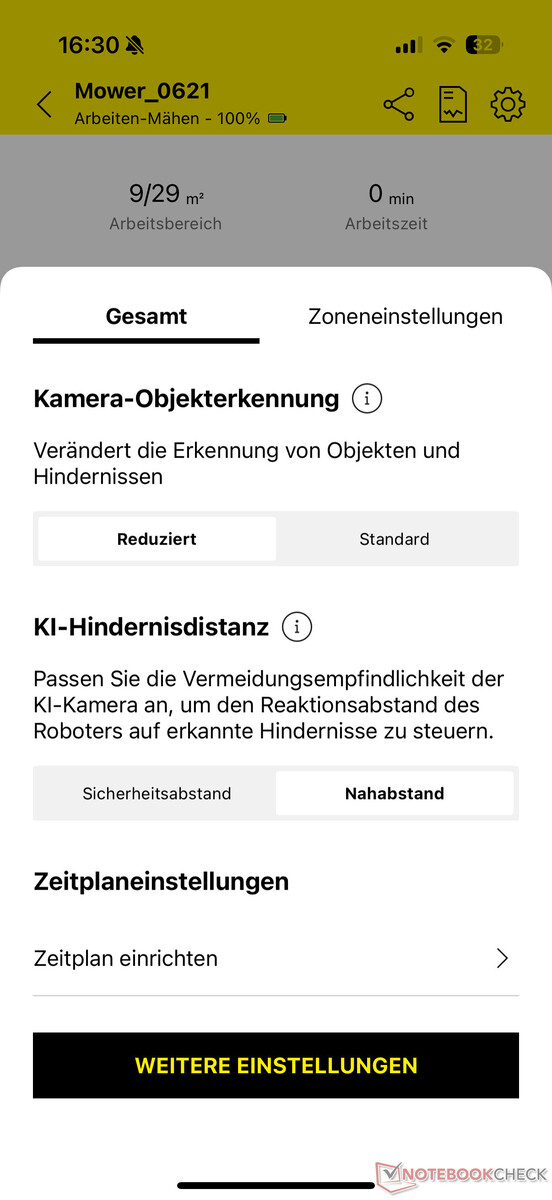Select Standard object detection mode
Viewport: 552px width, 1200px height.
tap(395, 539)
